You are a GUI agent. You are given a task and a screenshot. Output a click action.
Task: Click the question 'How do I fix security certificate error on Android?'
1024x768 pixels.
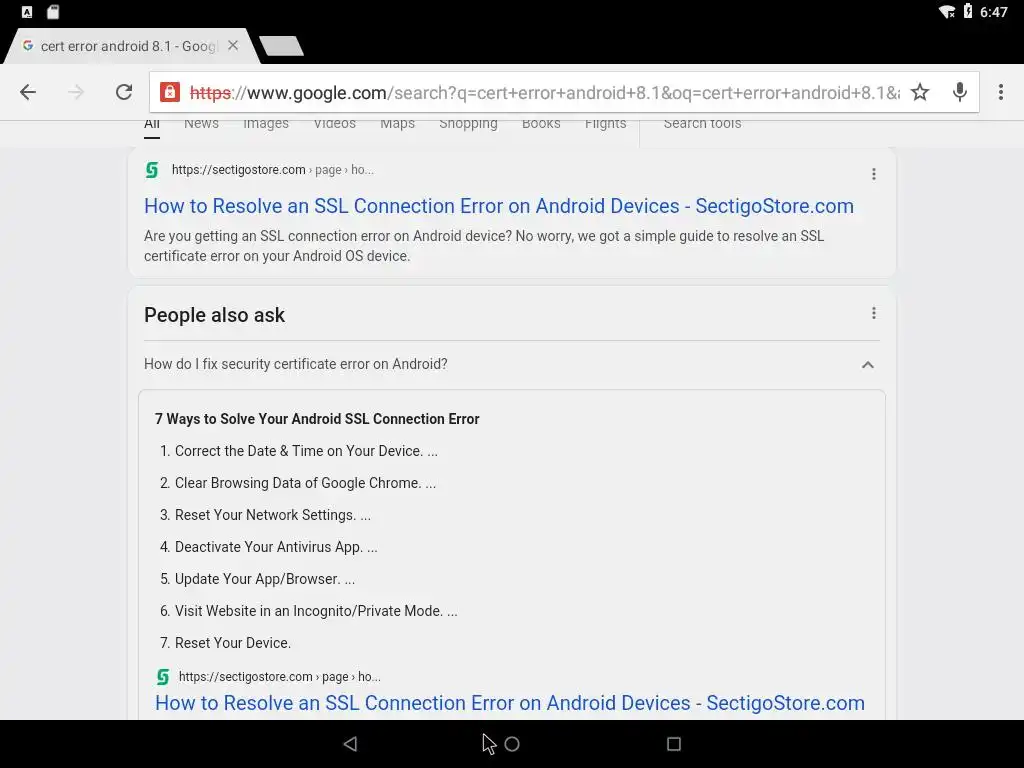(x=296, y=364)
